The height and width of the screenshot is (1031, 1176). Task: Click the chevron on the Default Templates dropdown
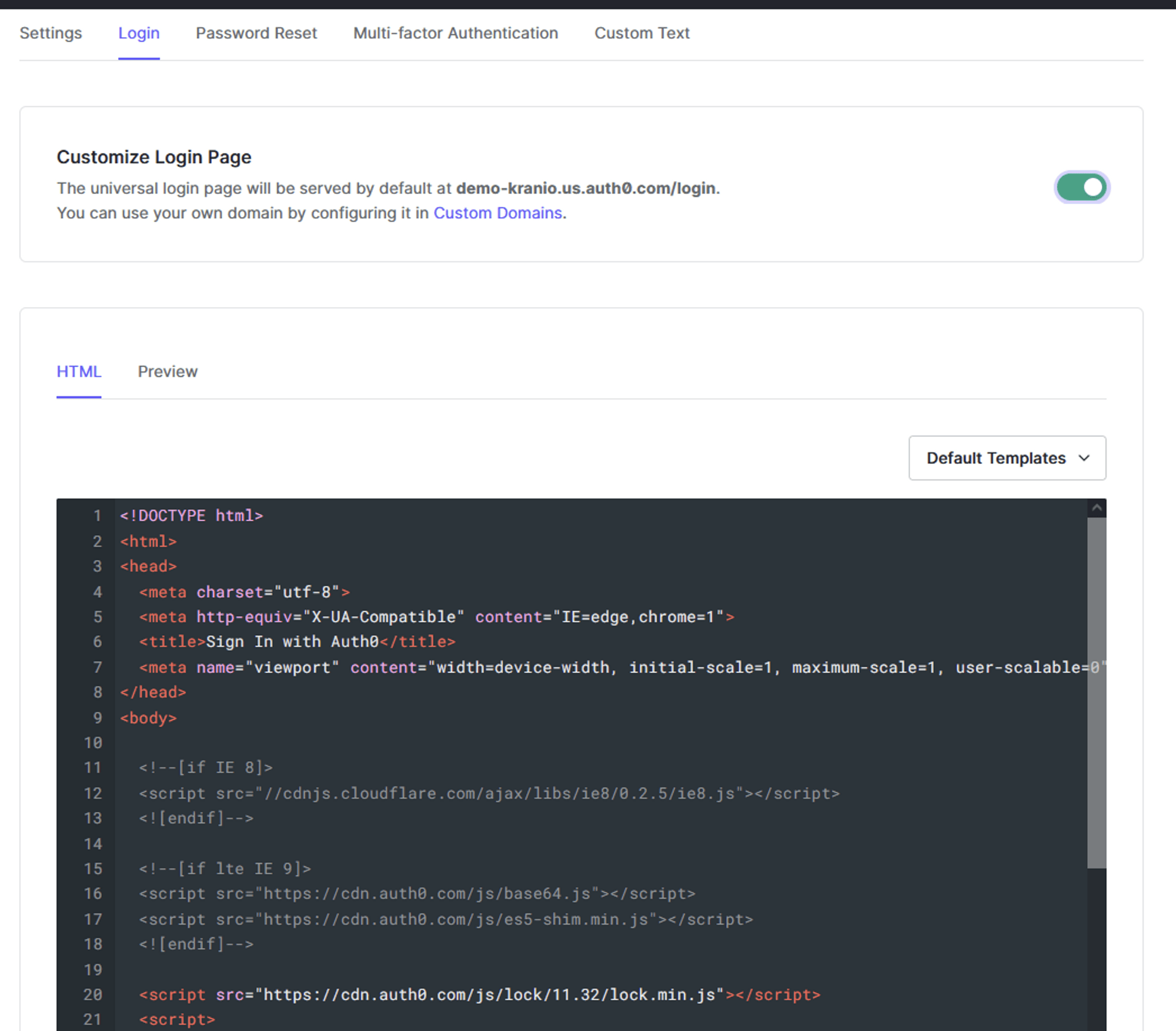[1084, 458]
